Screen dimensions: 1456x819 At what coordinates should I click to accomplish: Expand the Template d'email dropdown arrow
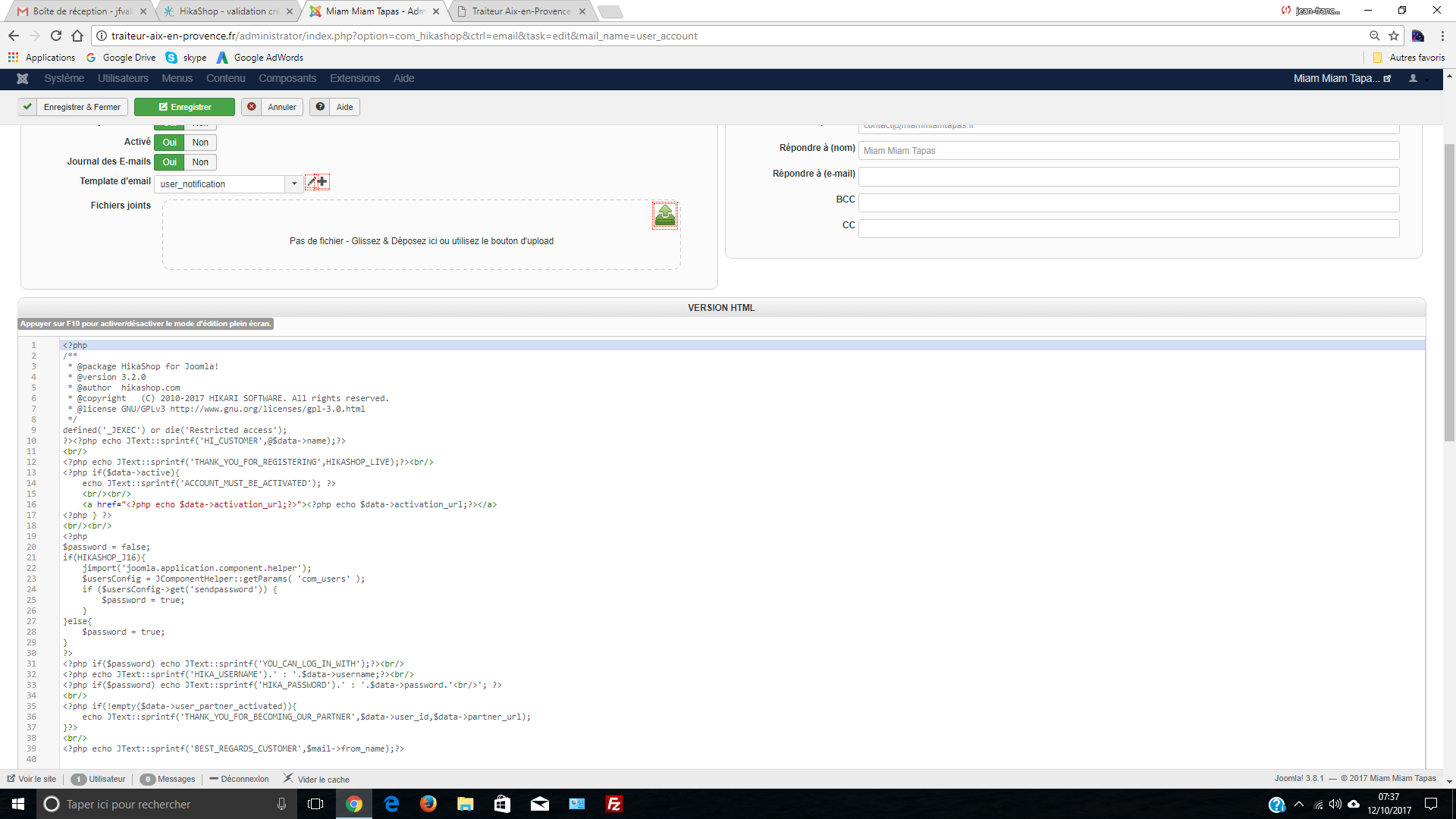click(294, 184)
